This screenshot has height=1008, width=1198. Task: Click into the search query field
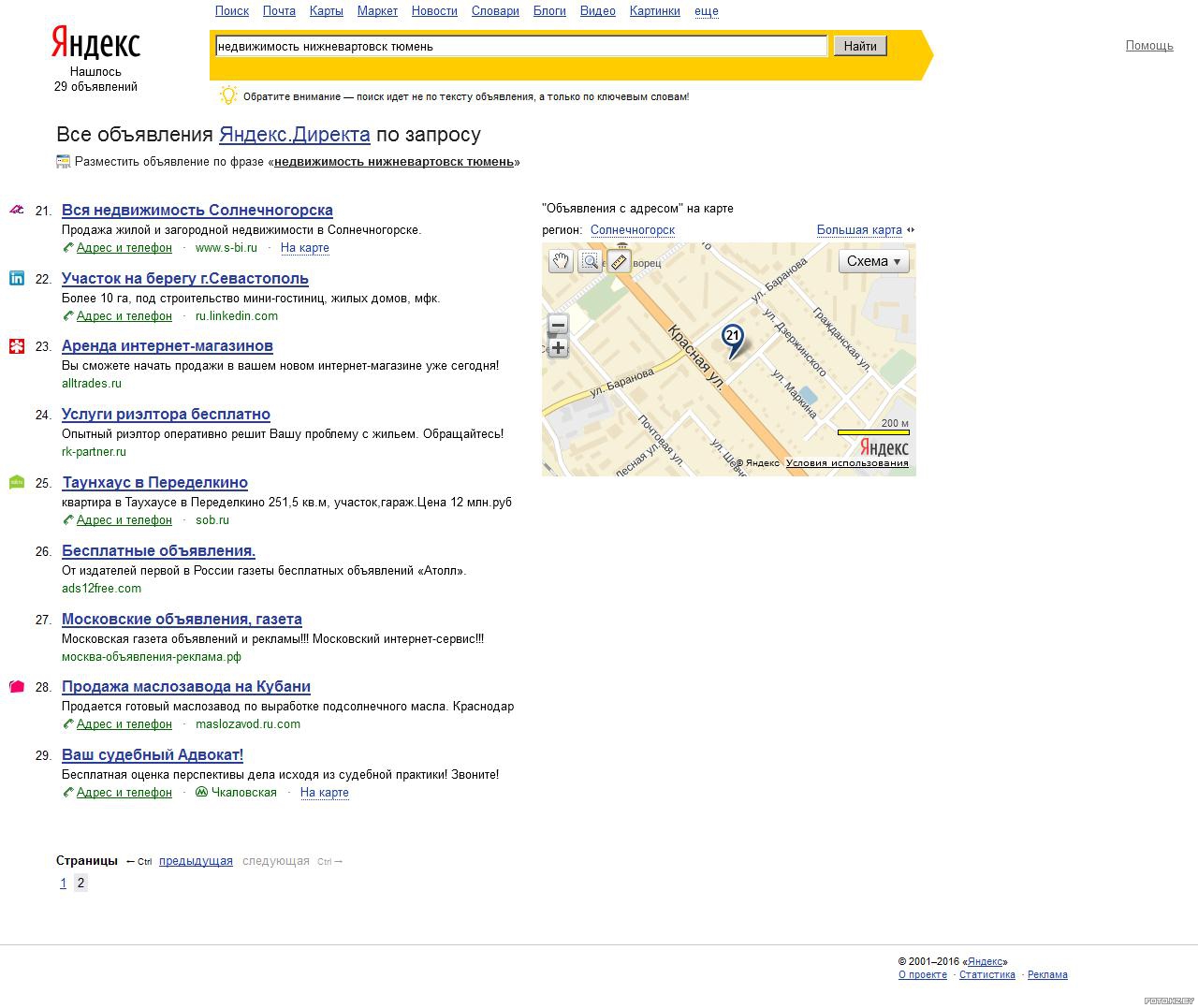(521, 46)
